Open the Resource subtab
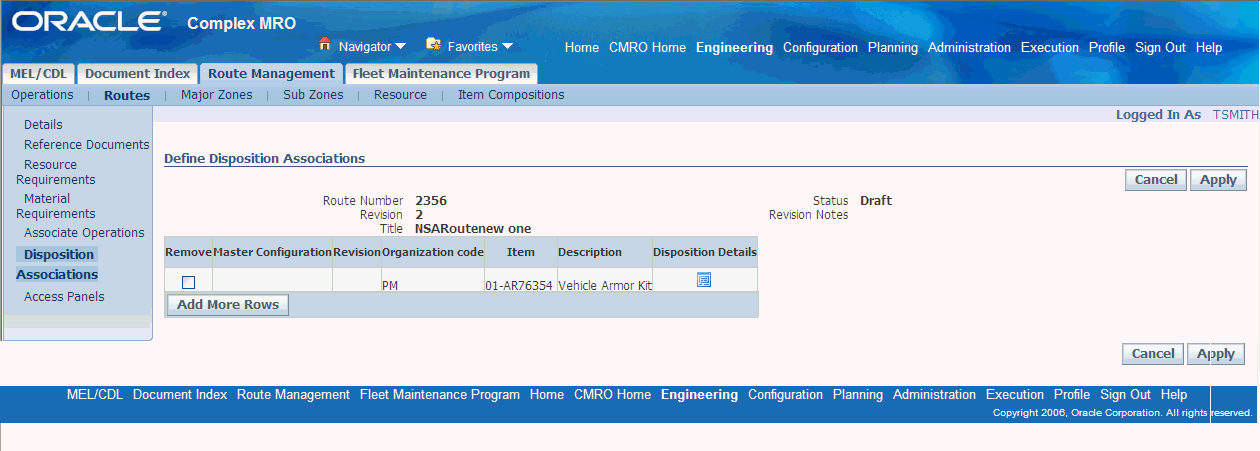This screenshot has width=1260, height=451. [x=400, y=95]
